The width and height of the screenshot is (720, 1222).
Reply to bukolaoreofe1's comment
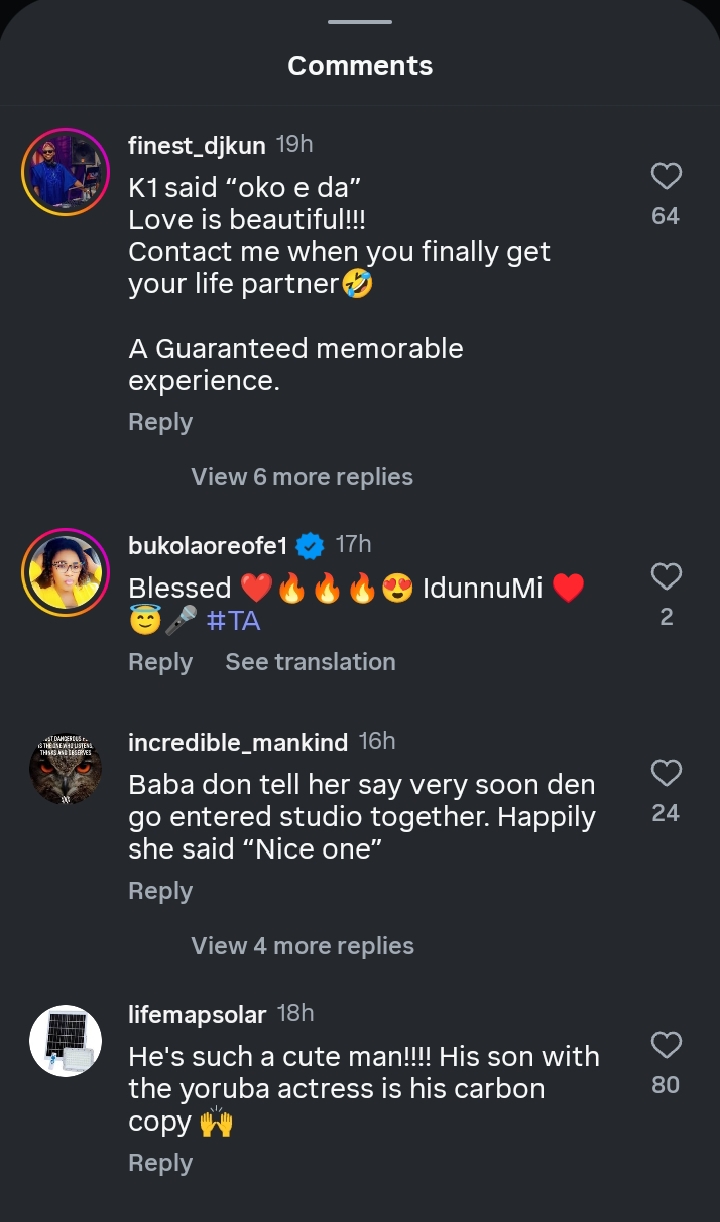click(160, 662)
